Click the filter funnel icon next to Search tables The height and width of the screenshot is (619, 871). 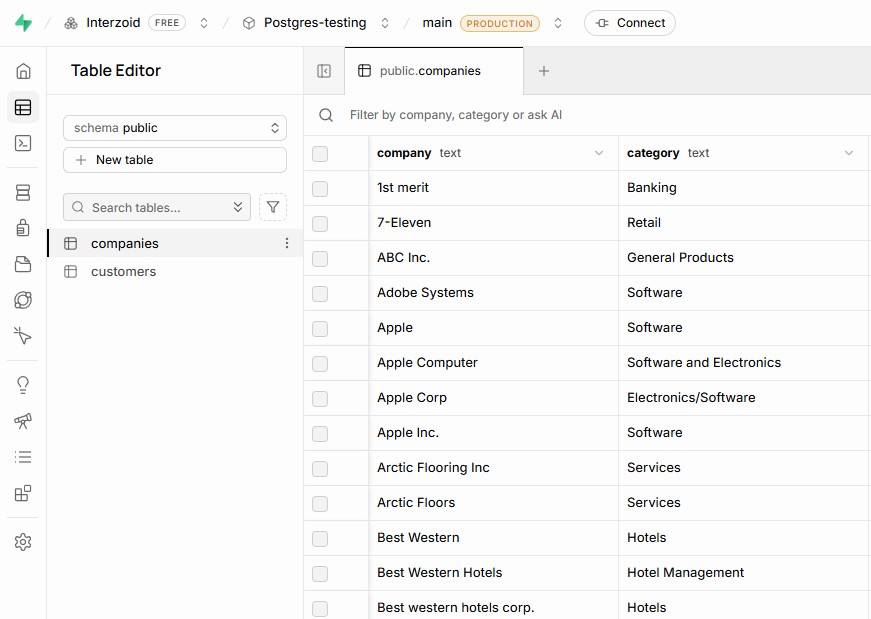click(273, 207)
